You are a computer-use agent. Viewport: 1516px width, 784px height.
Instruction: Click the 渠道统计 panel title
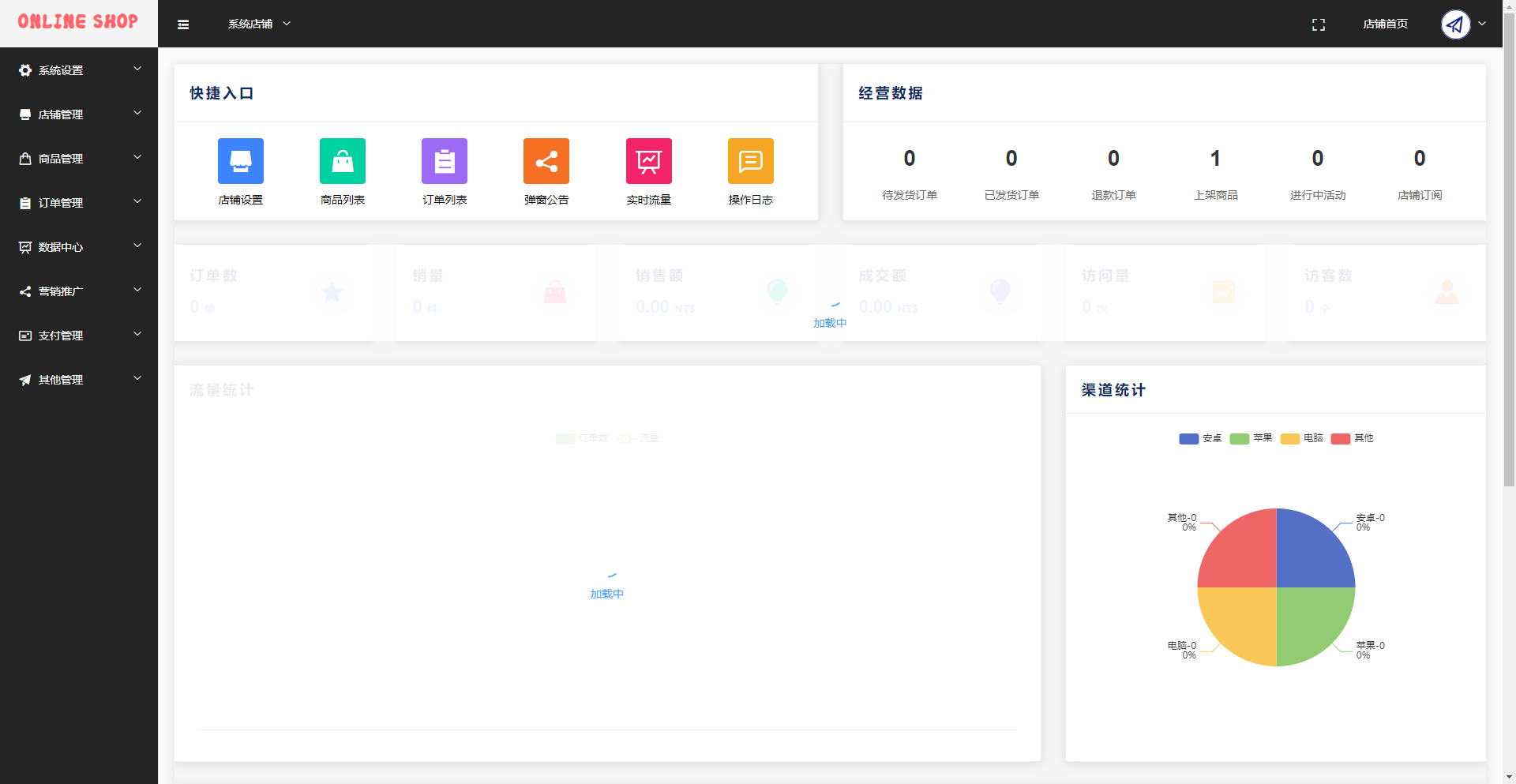(1113, 390)
